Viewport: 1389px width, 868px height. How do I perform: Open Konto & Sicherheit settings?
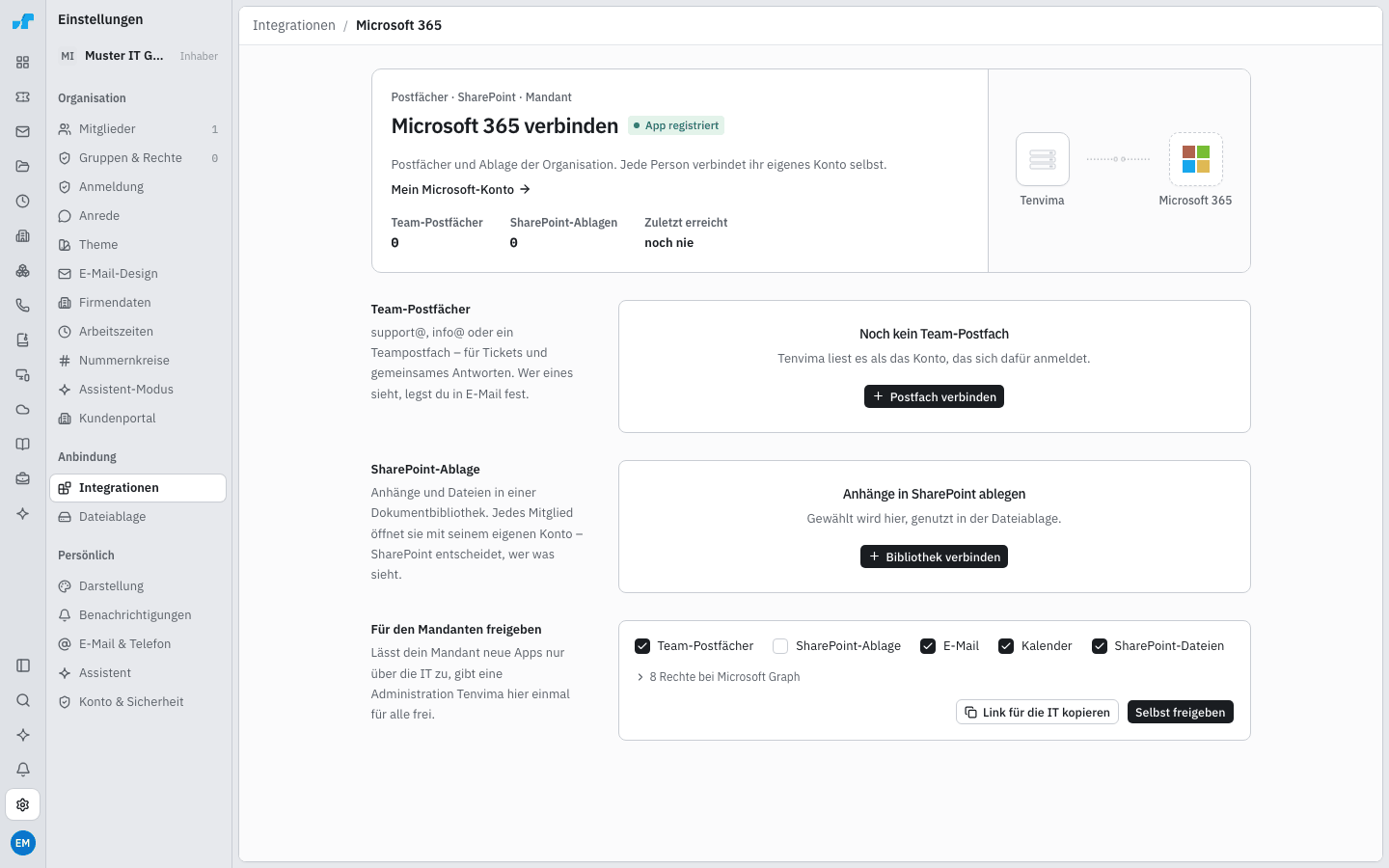click(138, 702)
